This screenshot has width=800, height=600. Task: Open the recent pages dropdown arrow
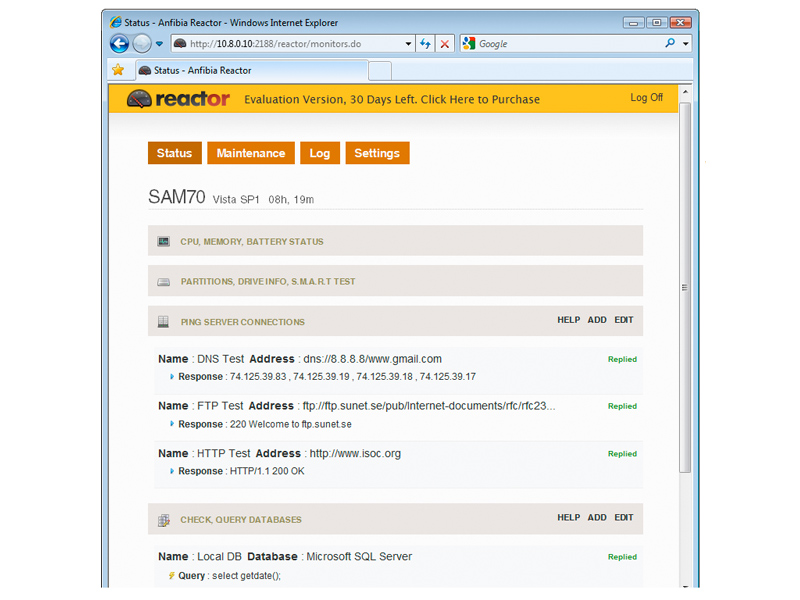[159, 44]
